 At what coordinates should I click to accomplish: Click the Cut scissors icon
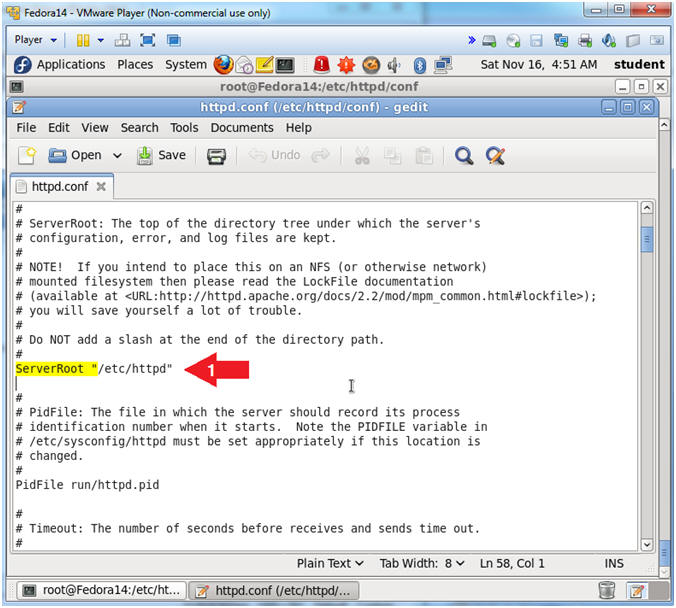pos(362,156)
